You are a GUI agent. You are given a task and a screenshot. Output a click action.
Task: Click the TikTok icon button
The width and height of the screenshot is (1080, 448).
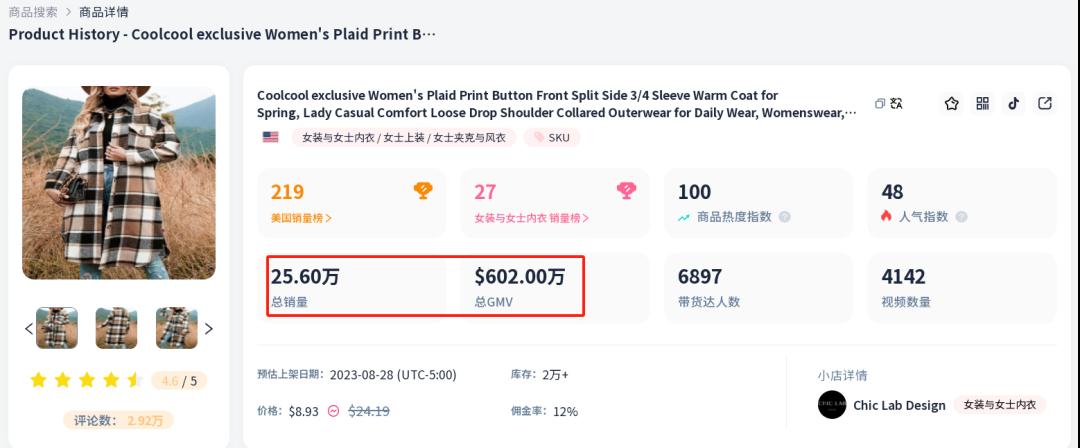pyautogui.click(x=1014, y=104)
